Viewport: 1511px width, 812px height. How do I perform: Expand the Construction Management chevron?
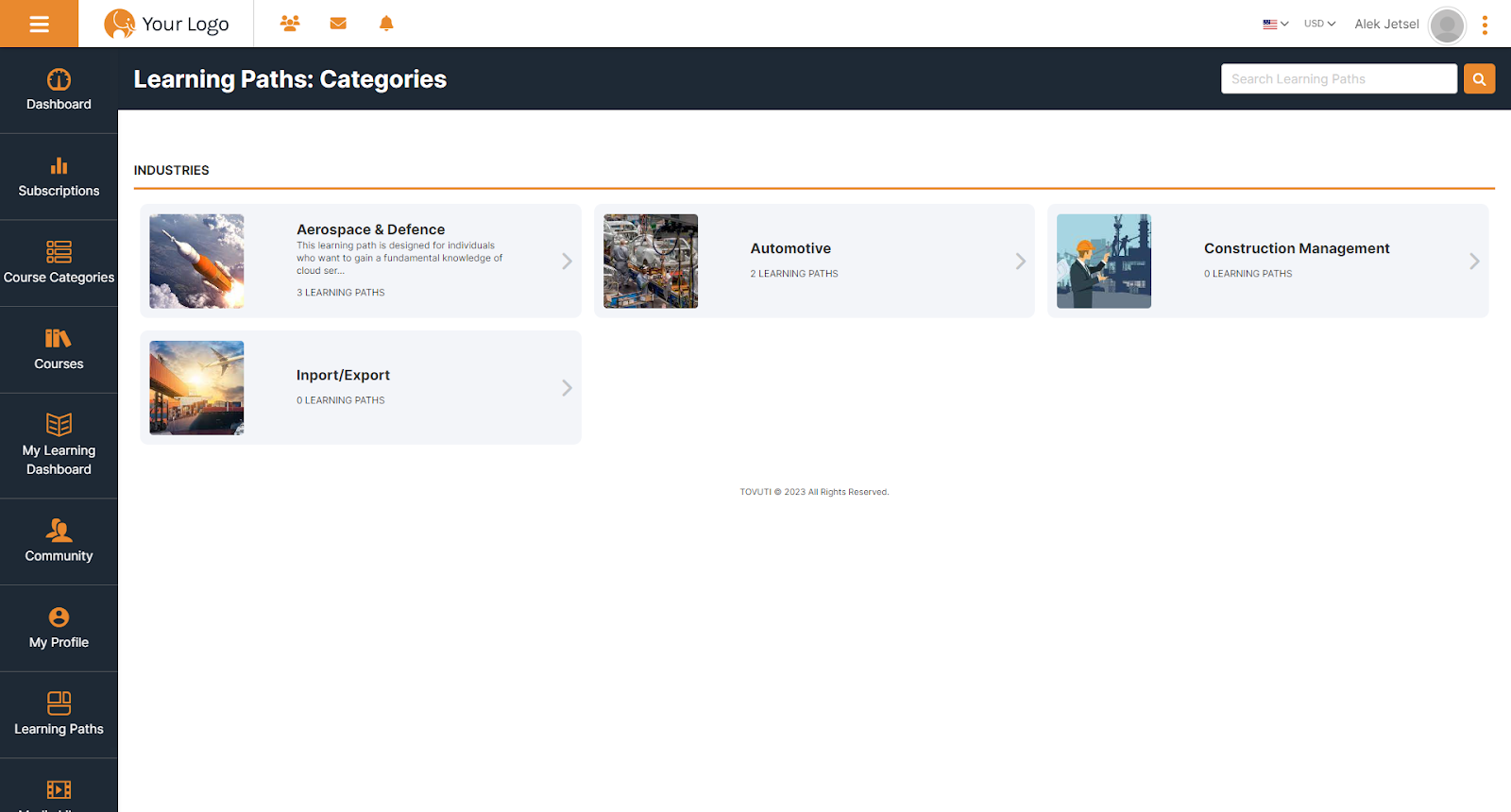[x=1473, y=262]
